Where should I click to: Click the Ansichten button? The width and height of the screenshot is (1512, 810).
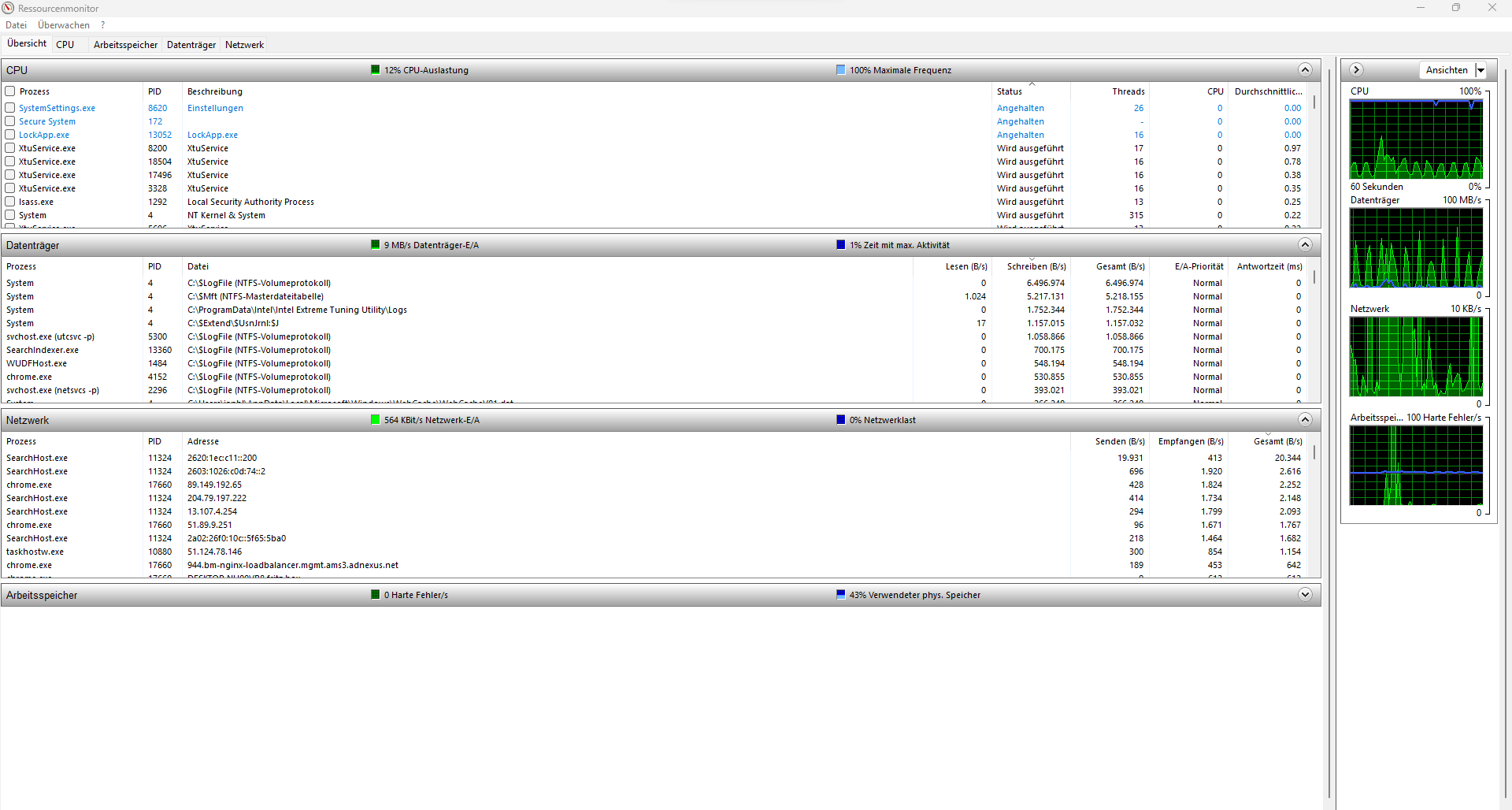tap(1447, 70)
